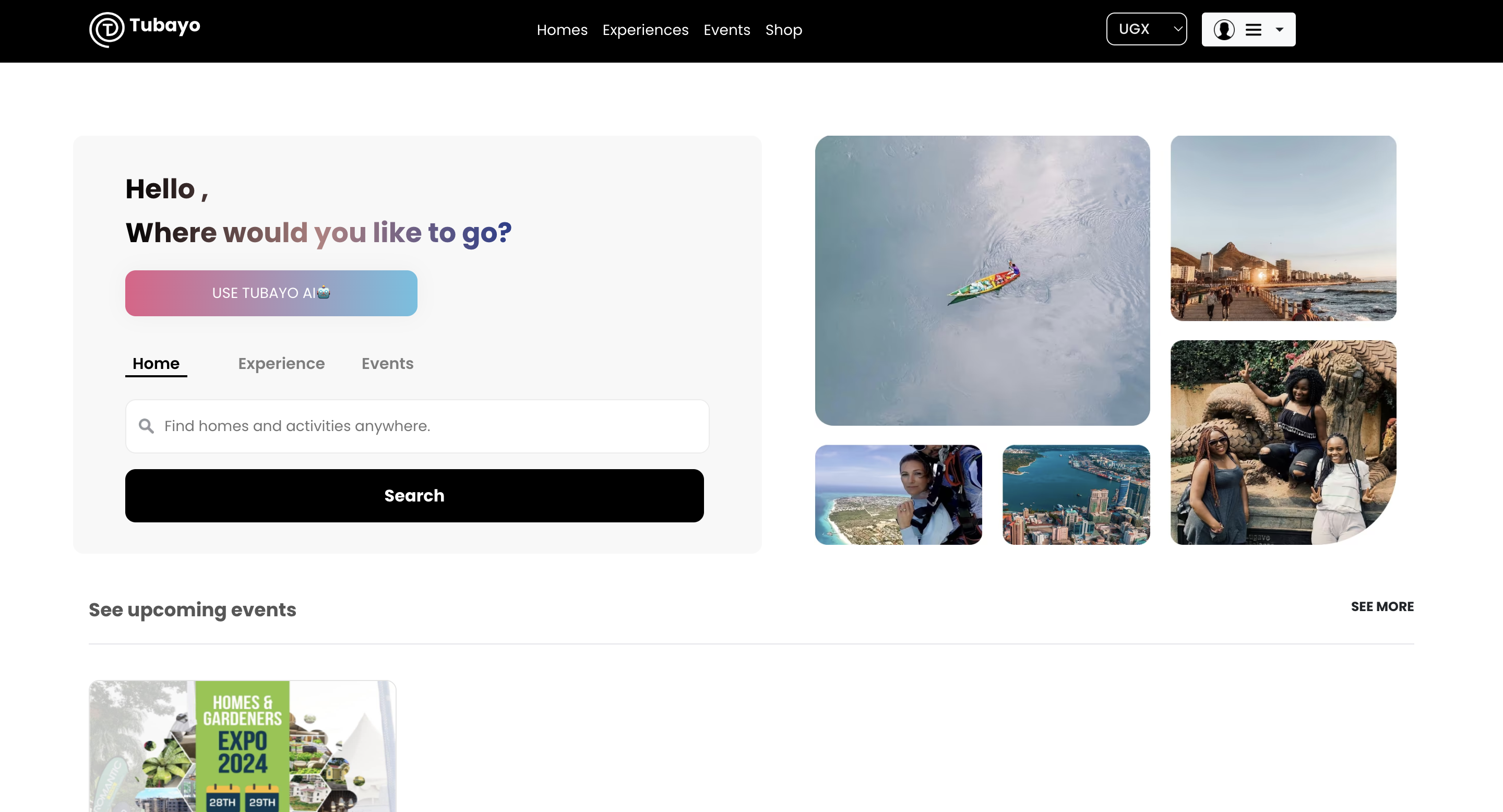This screenshot has height=812, width=1503.
Task: Click the black Search button
Action: tap(414, 495)
